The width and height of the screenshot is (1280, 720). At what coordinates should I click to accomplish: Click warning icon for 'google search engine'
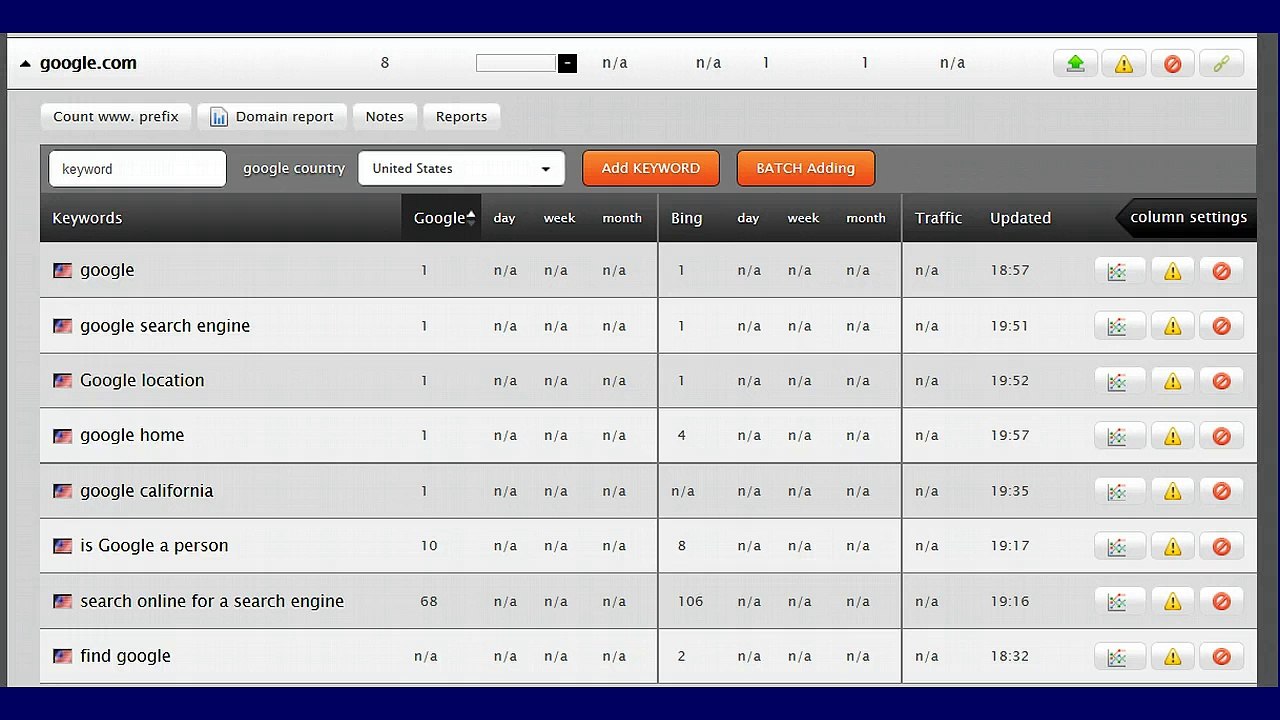1172,326
